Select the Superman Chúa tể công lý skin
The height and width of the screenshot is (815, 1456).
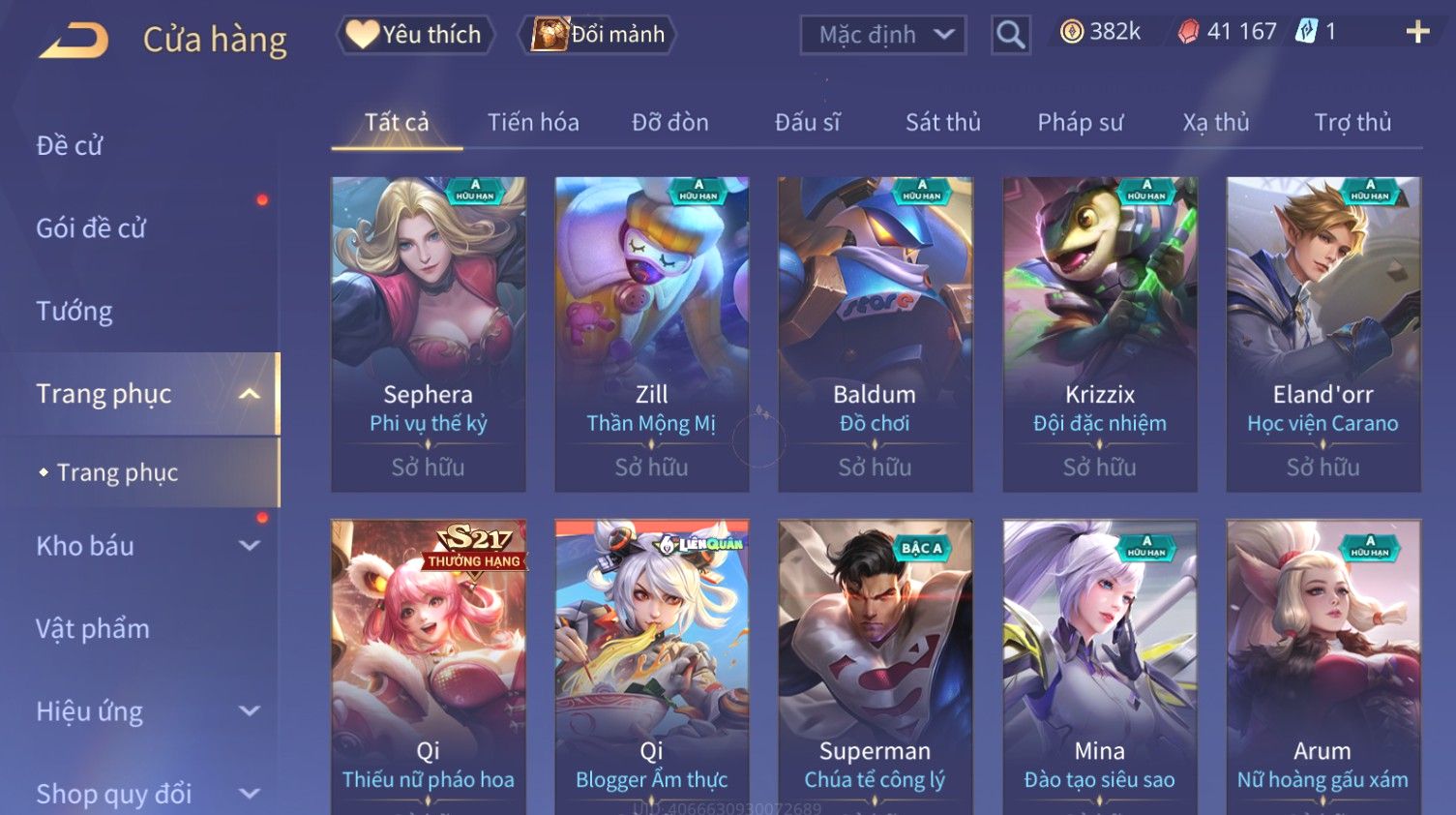pyautogui.click(x=876, y=667)
